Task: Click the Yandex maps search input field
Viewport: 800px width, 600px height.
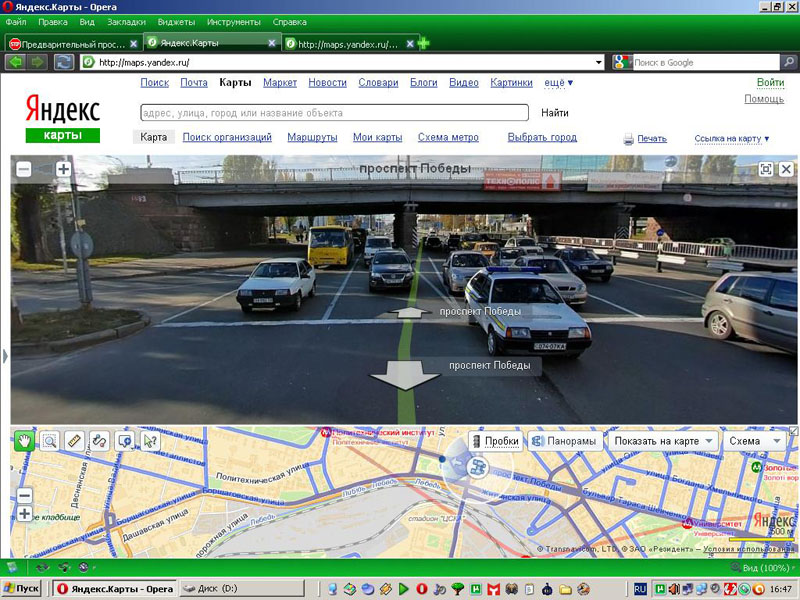Action: [334, 113]
